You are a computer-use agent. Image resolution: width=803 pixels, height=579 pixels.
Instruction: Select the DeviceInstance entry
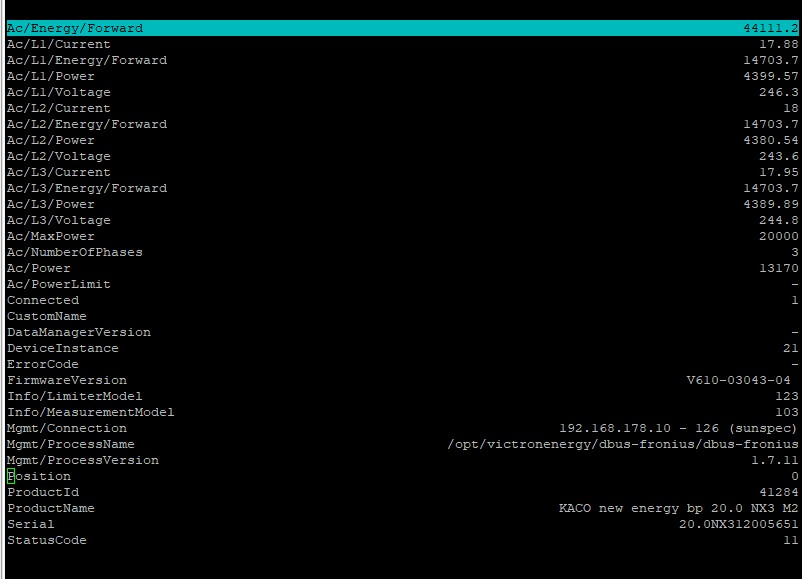402,348
